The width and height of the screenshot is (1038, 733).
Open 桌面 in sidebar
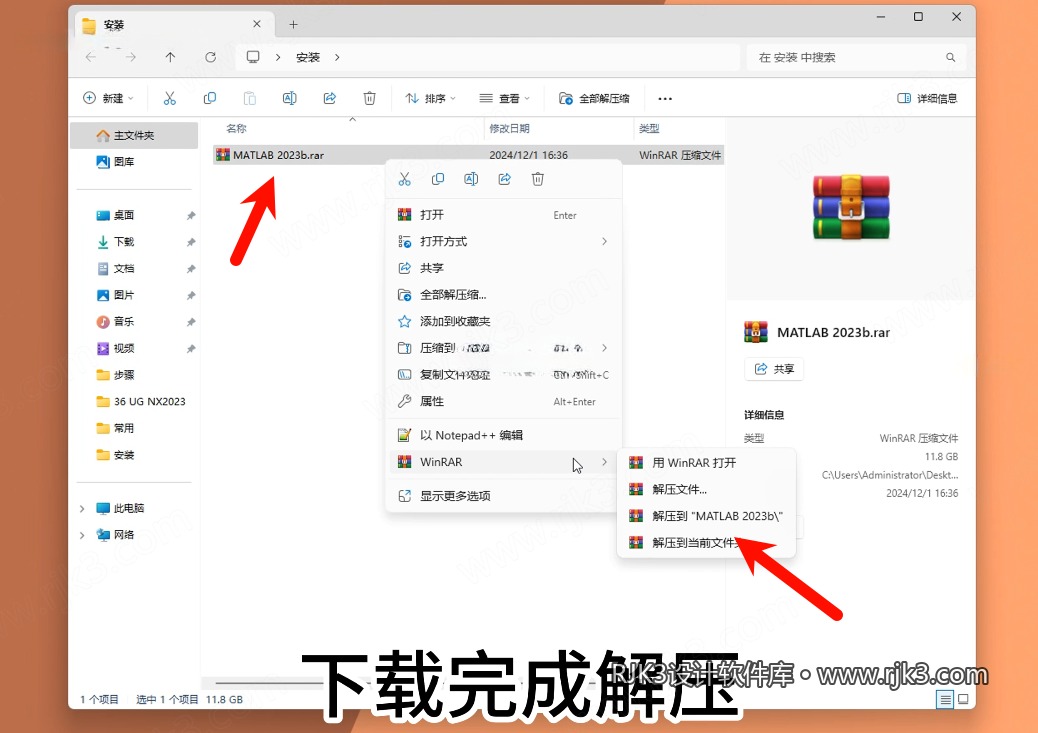click(x=134, y=215)
